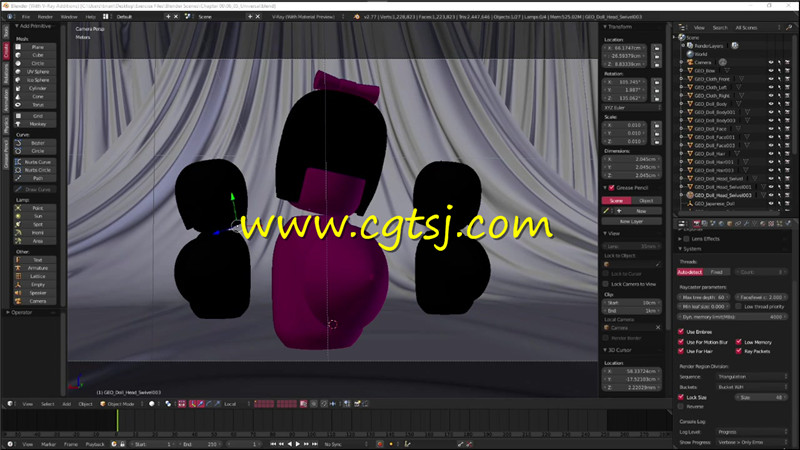Enable Lock Camera to View checkbox
Viewport: 800px width, 450px height.
[x=606, y=284]
